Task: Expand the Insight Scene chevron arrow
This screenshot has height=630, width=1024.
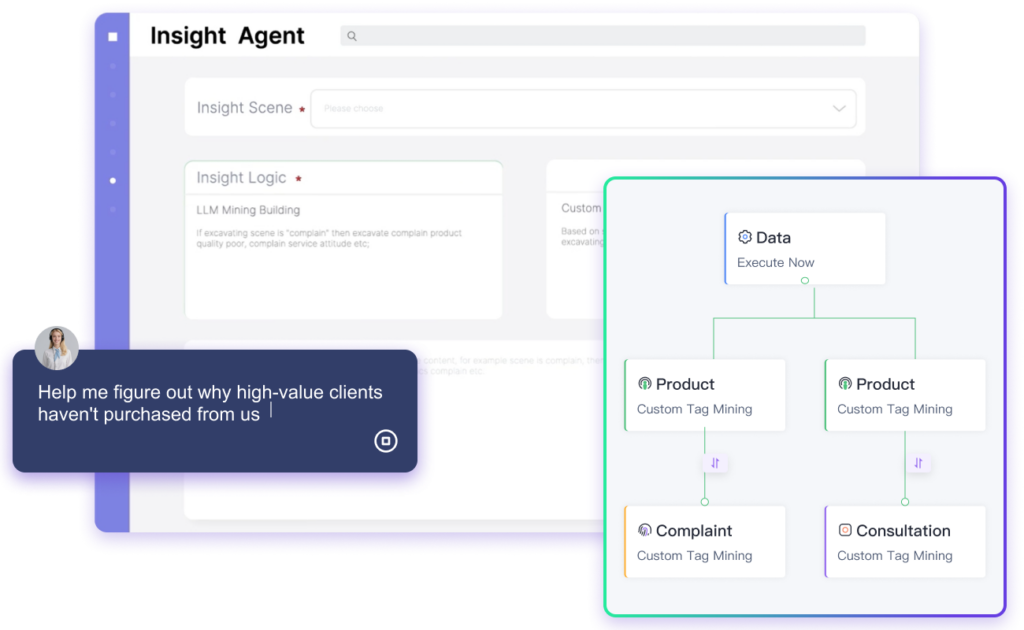Action: click(x=838, y=108)
